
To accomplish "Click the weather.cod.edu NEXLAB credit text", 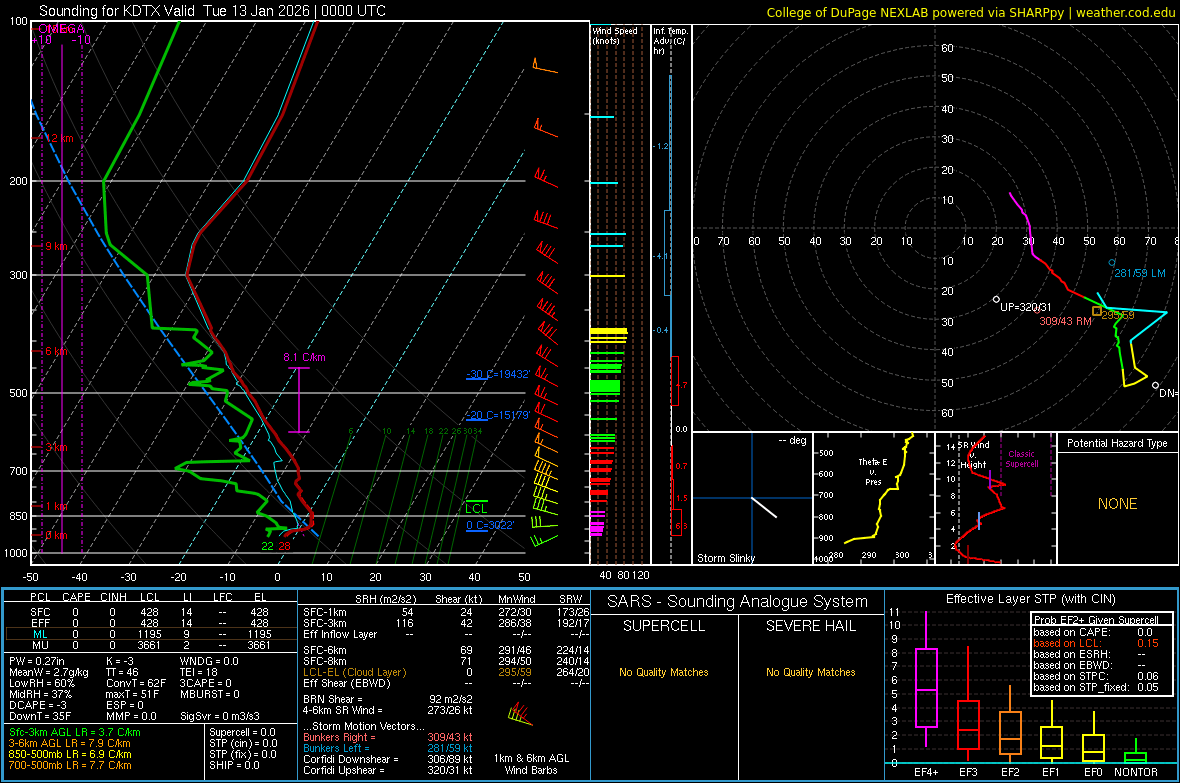I will 970,12.
